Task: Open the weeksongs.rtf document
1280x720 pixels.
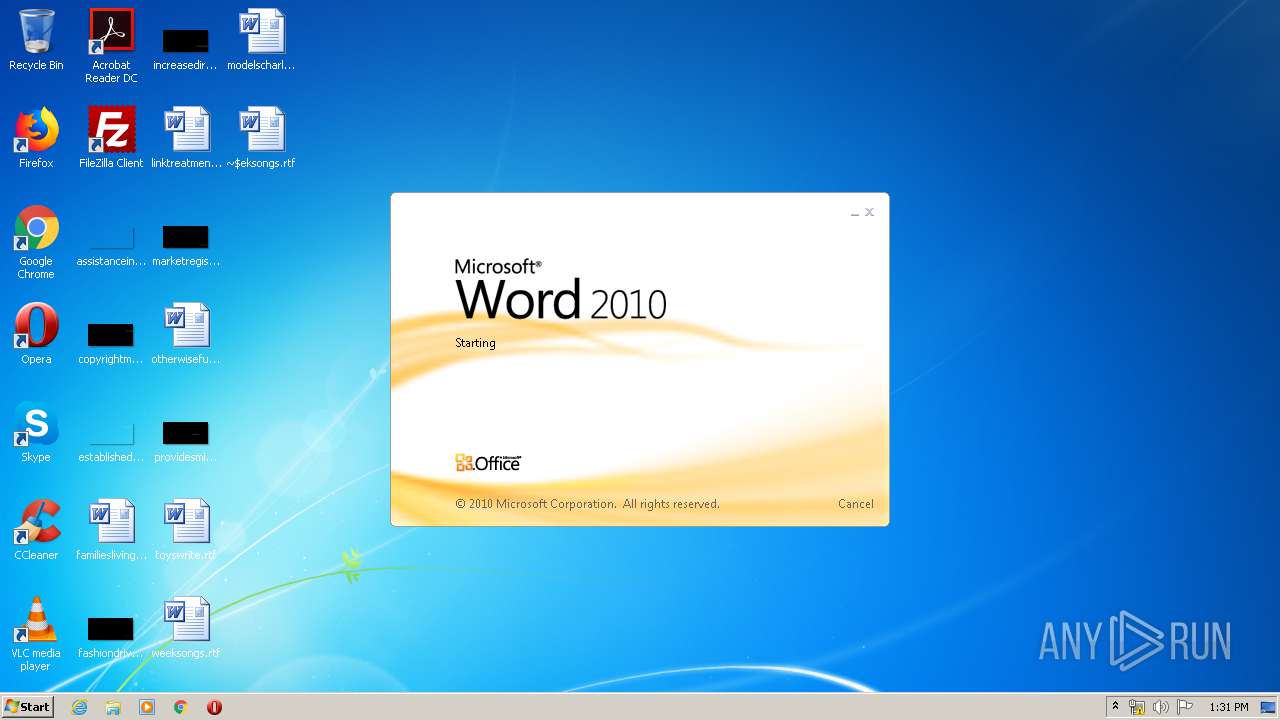Action: (x=186, y=628)
